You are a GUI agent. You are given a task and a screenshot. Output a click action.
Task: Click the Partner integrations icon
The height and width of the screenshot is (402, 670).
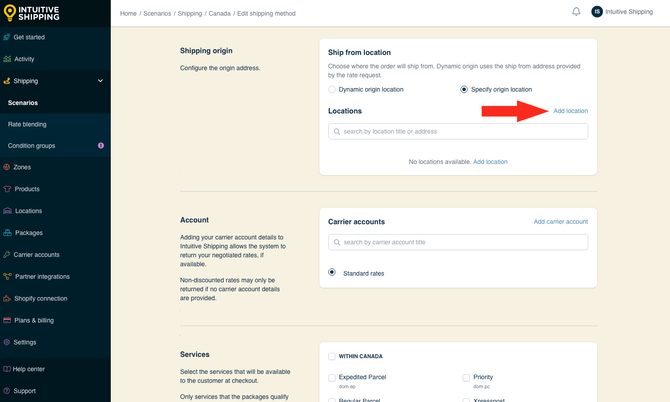[x=7, y=276]
